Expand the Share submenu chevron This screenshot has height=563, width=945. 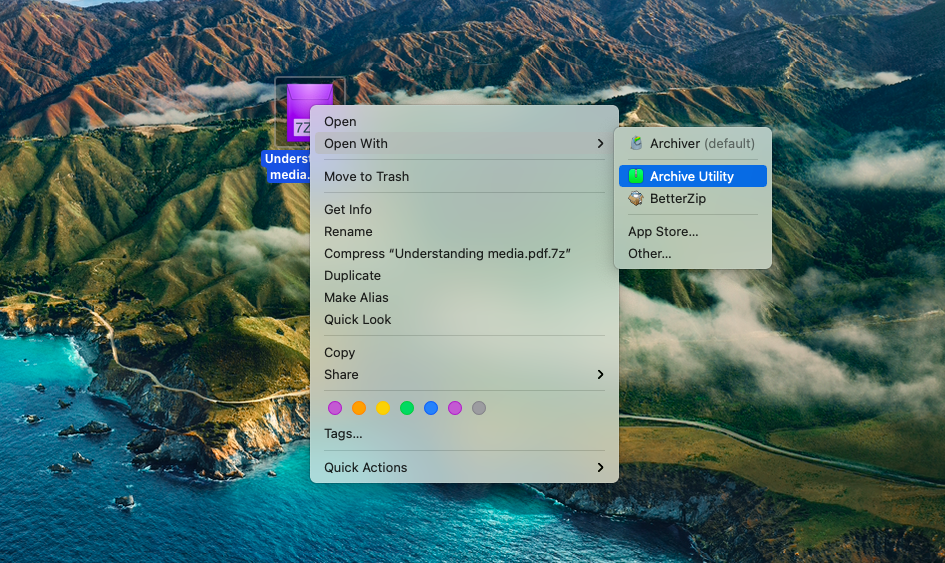pyautogui.click(x=600, y=375)
